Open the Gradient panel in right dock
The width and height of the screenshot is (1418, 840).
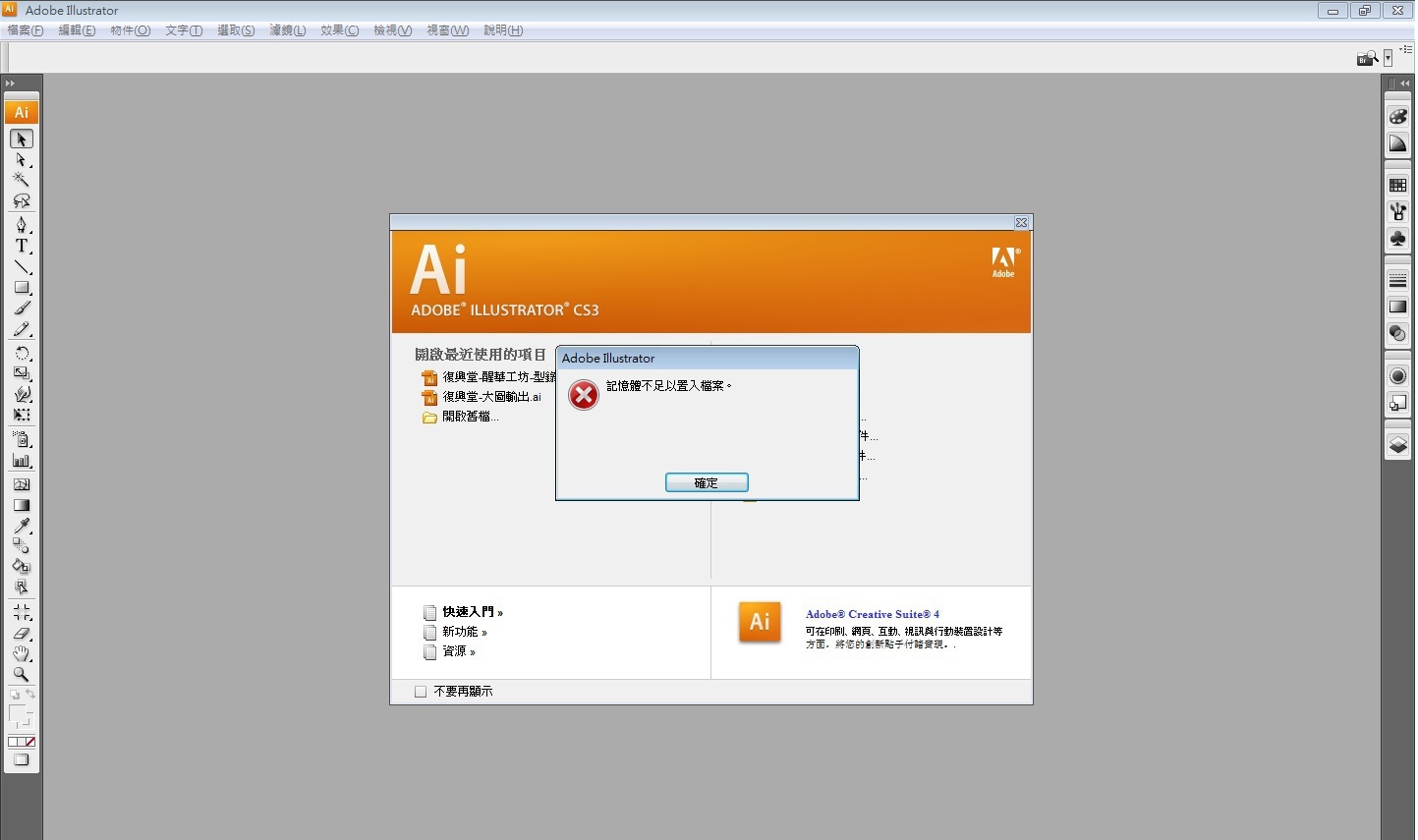point(1397,307)
